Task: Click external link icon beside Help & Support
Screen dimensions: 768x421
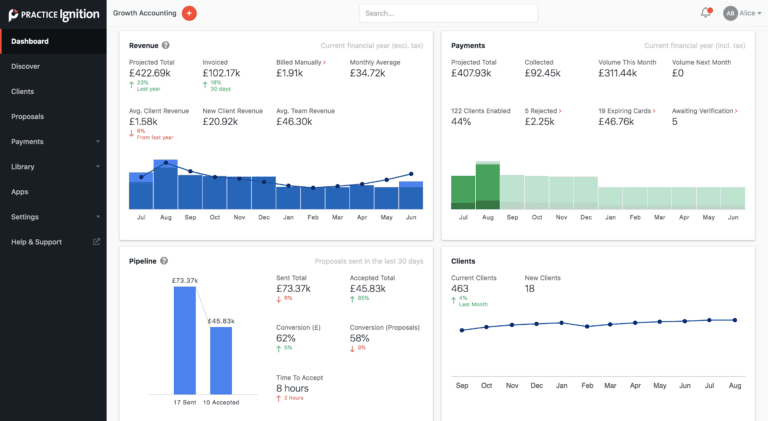Action: (97, 242)
